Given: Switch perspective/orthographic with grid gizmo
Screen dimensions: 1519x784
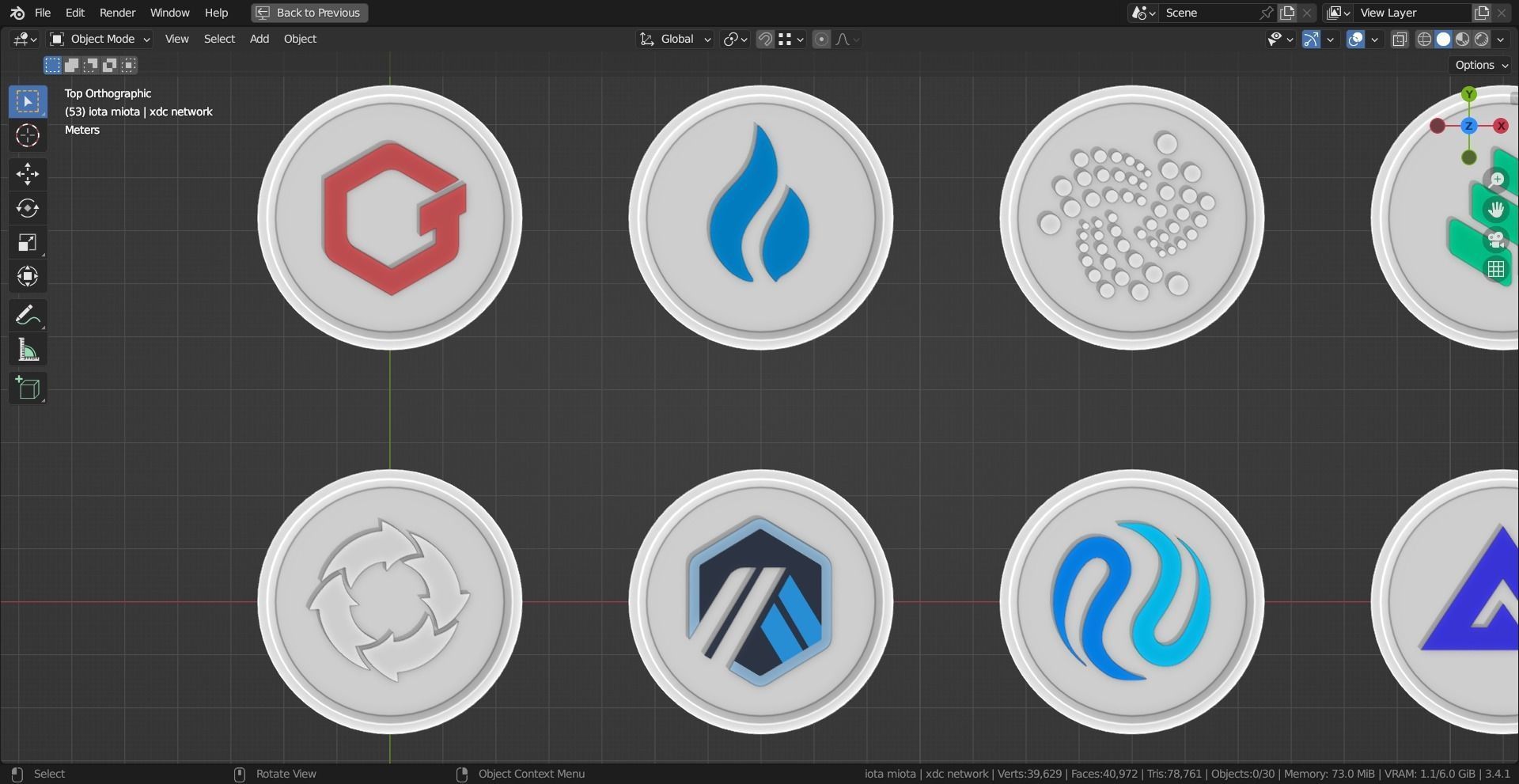Looking at the screenshot, I should [x=1496, y=270].
